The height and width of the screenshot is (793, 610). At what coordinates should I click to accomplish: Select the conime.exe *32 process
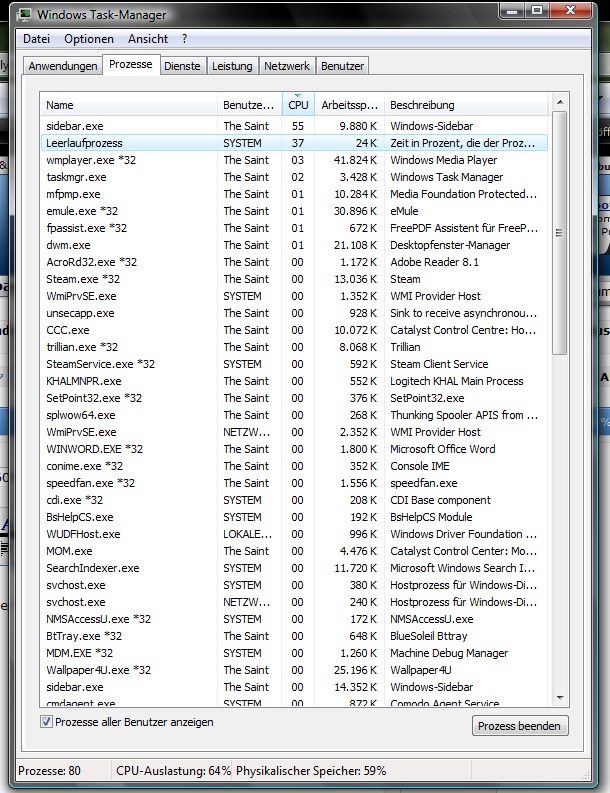pyautogui.click(x=294, y=466)
